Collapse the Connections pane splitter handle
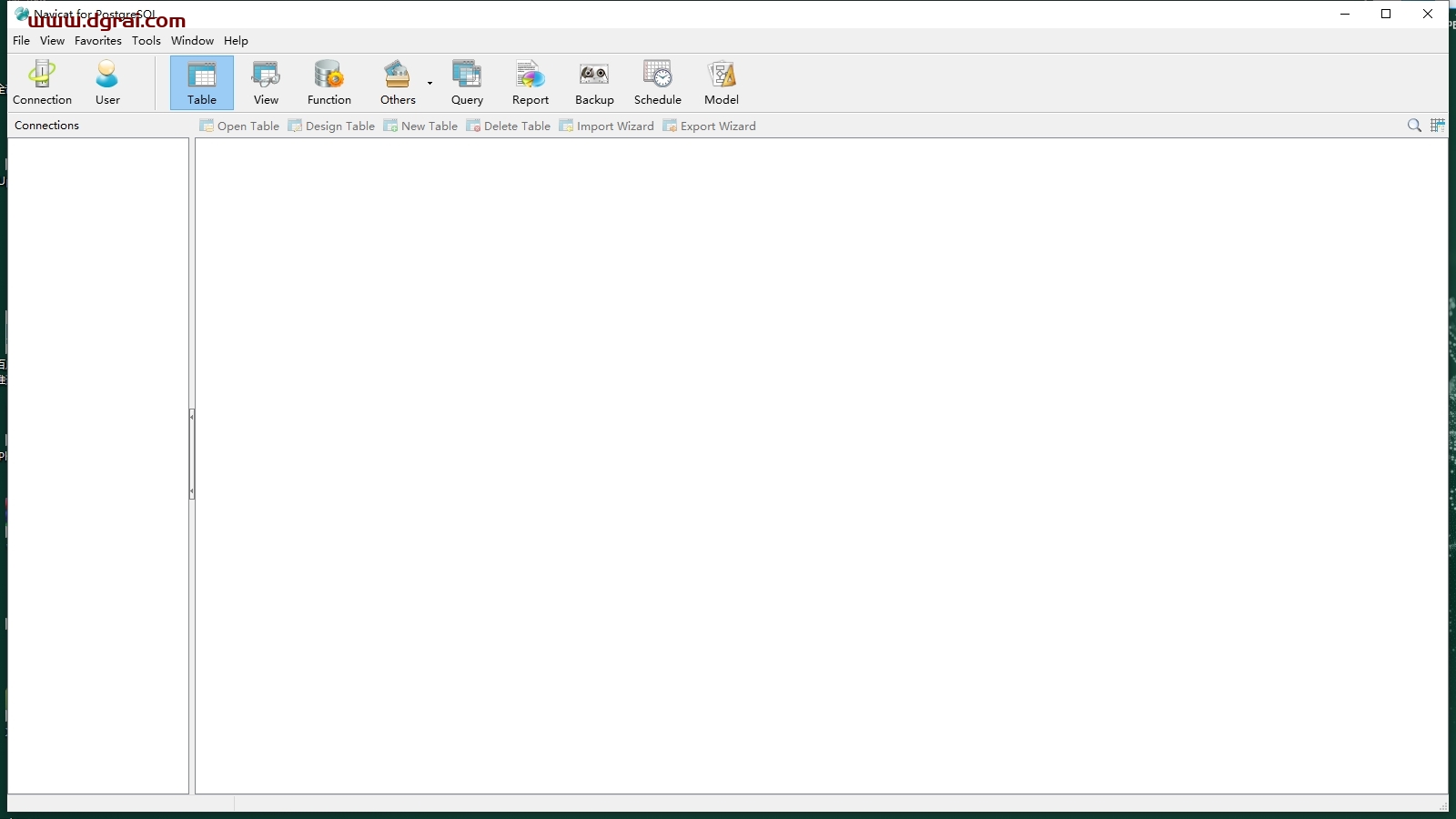This screenshot has height=819, width=1456. (x=192, y=454)
